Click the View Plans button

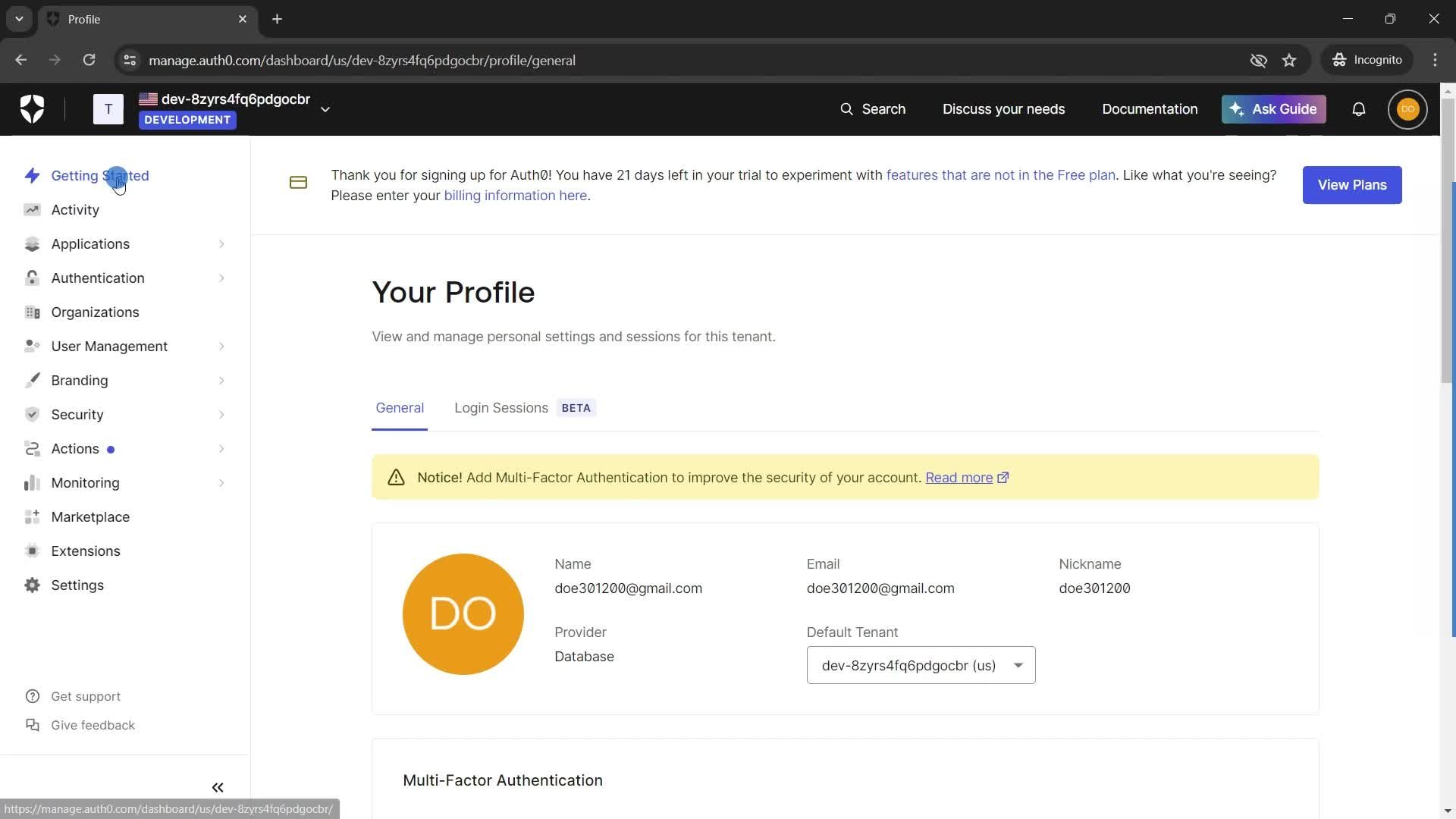[x=1352, y=185]
